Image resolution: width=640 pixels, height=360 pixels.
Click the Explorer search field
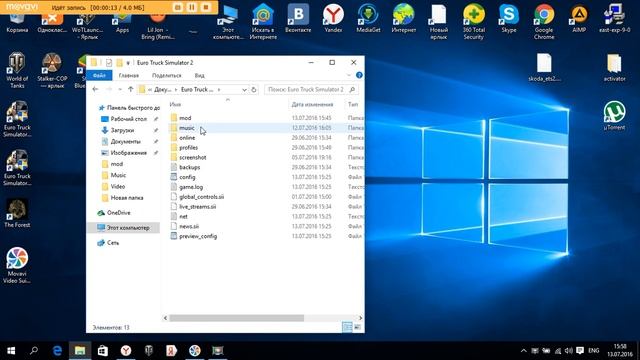click(311, 89)
